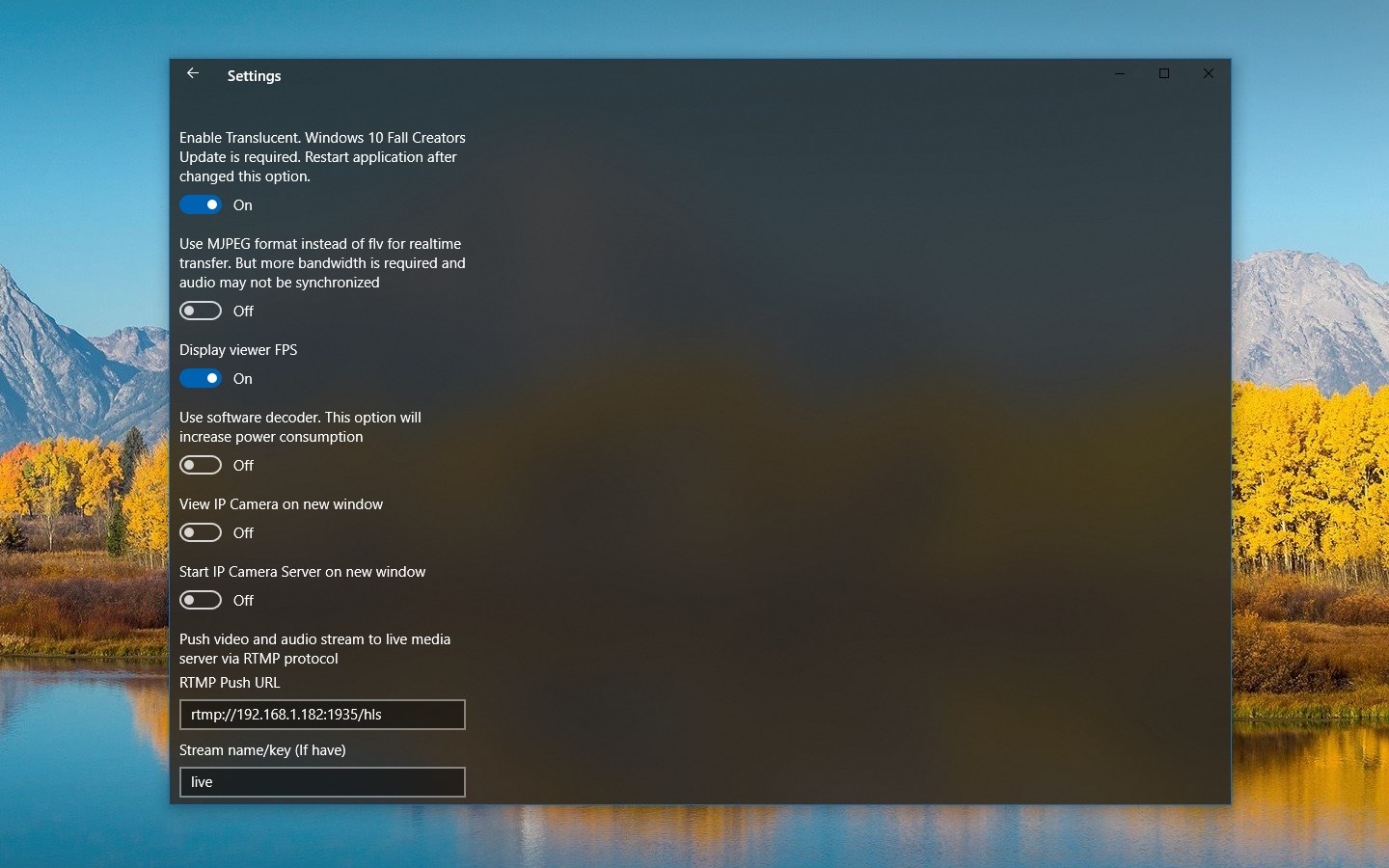Screen dimensions: 1389x868
Task: Enable Start IP Camera Server on new window
Action: 201,600
